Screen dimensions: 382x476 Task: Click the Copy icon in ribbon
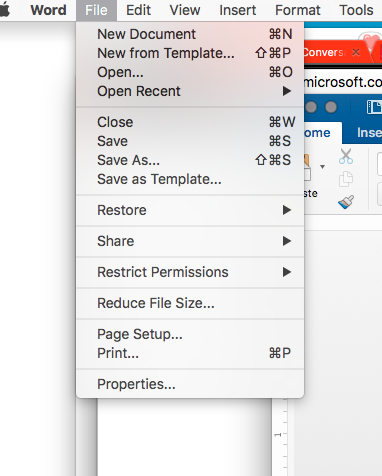pyautogui.click(x=346, y=179)
